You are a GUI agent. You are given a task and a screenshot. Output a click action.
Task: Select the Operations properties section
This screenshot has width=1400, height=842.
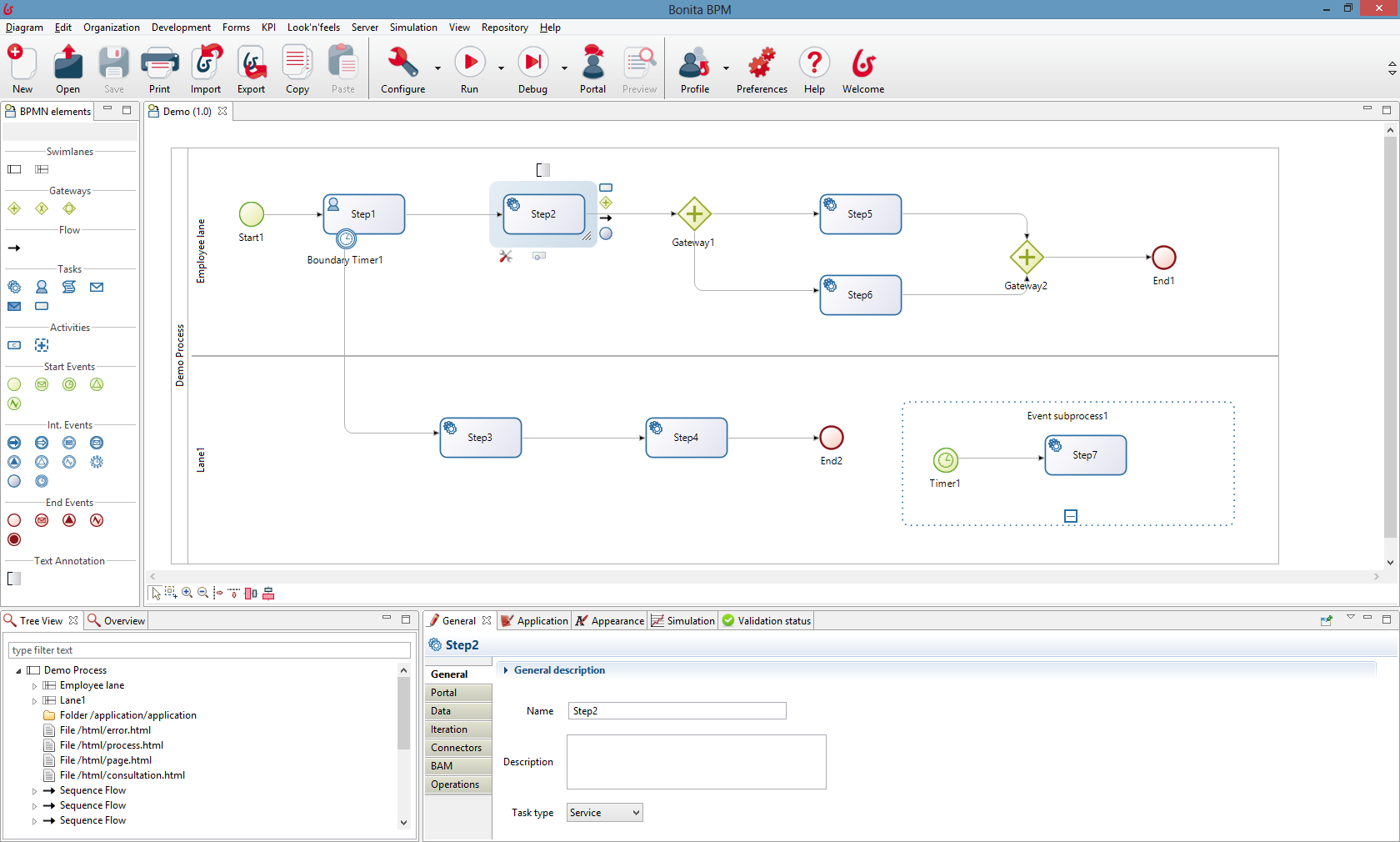coord(458,784)
